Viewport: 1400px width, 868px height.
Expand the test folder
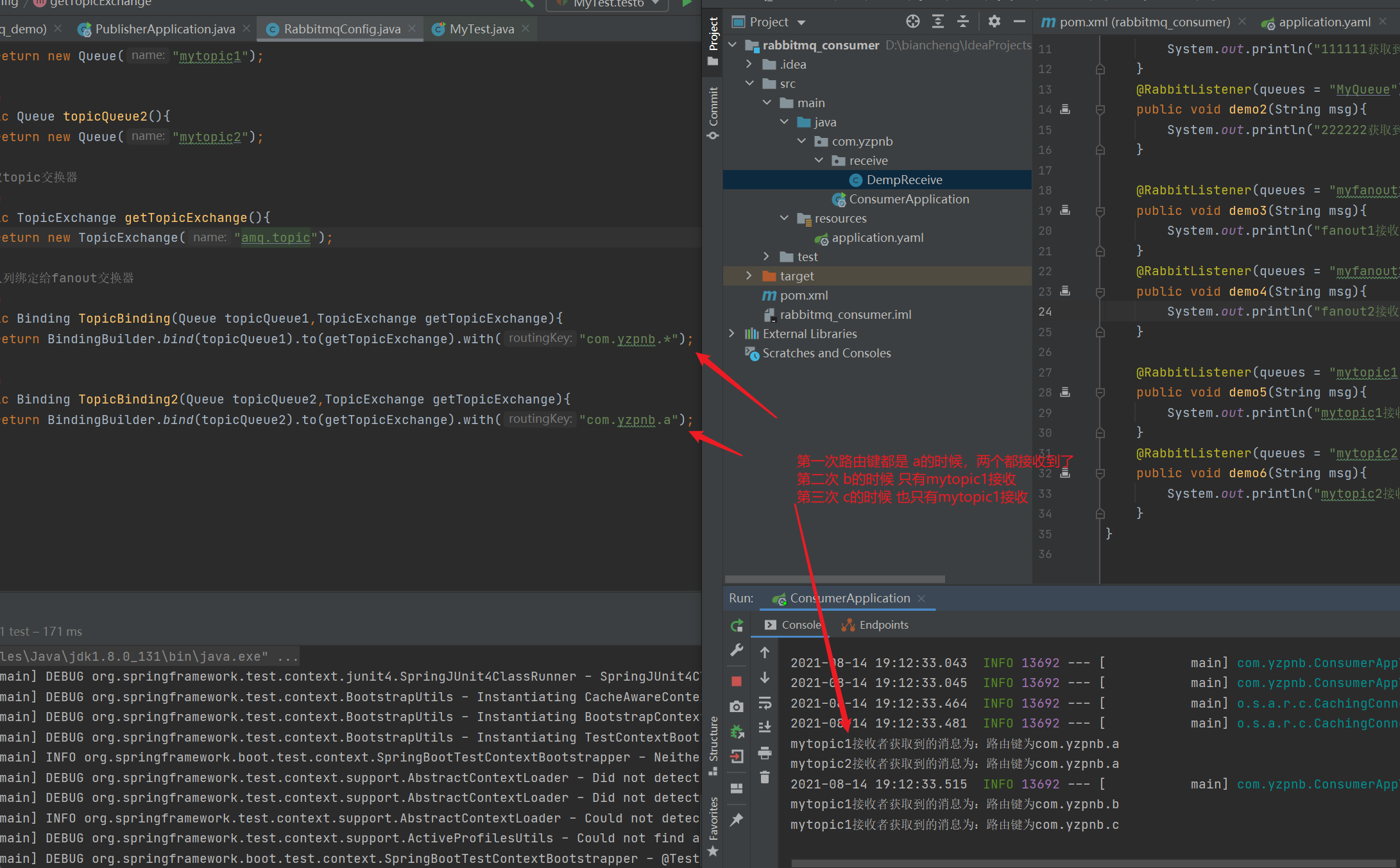coord(767,257)
